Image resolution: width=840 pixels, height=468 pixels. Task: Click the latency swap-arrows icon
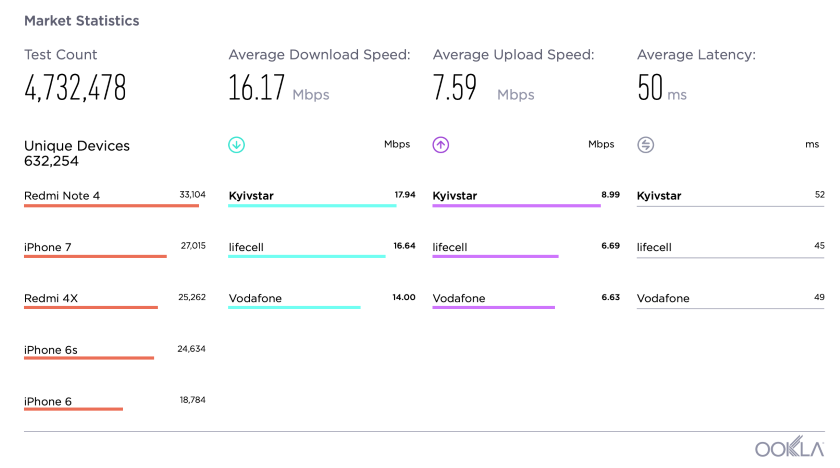click(645, 145)
